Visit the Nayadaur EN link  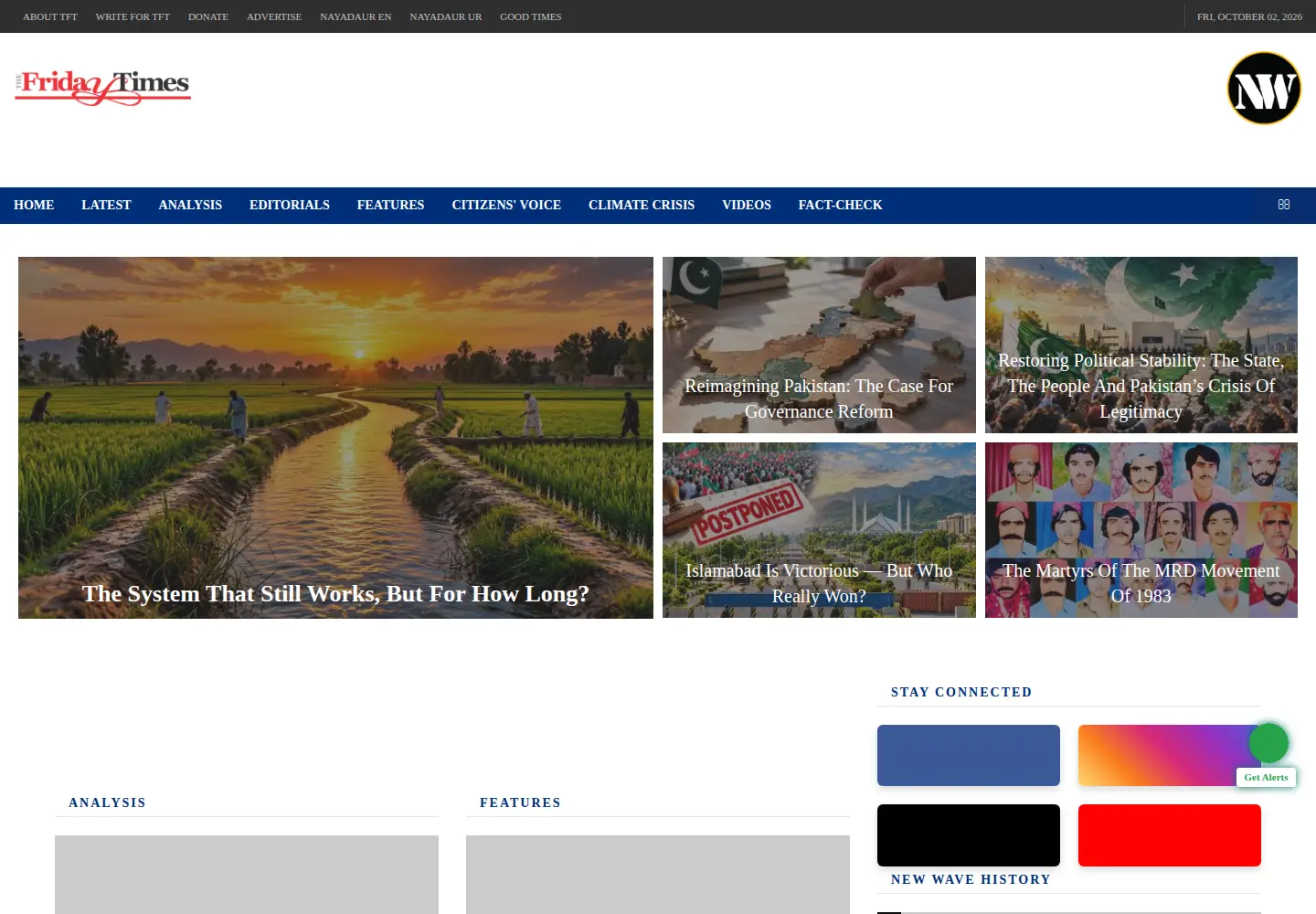(x=356, y=16)
